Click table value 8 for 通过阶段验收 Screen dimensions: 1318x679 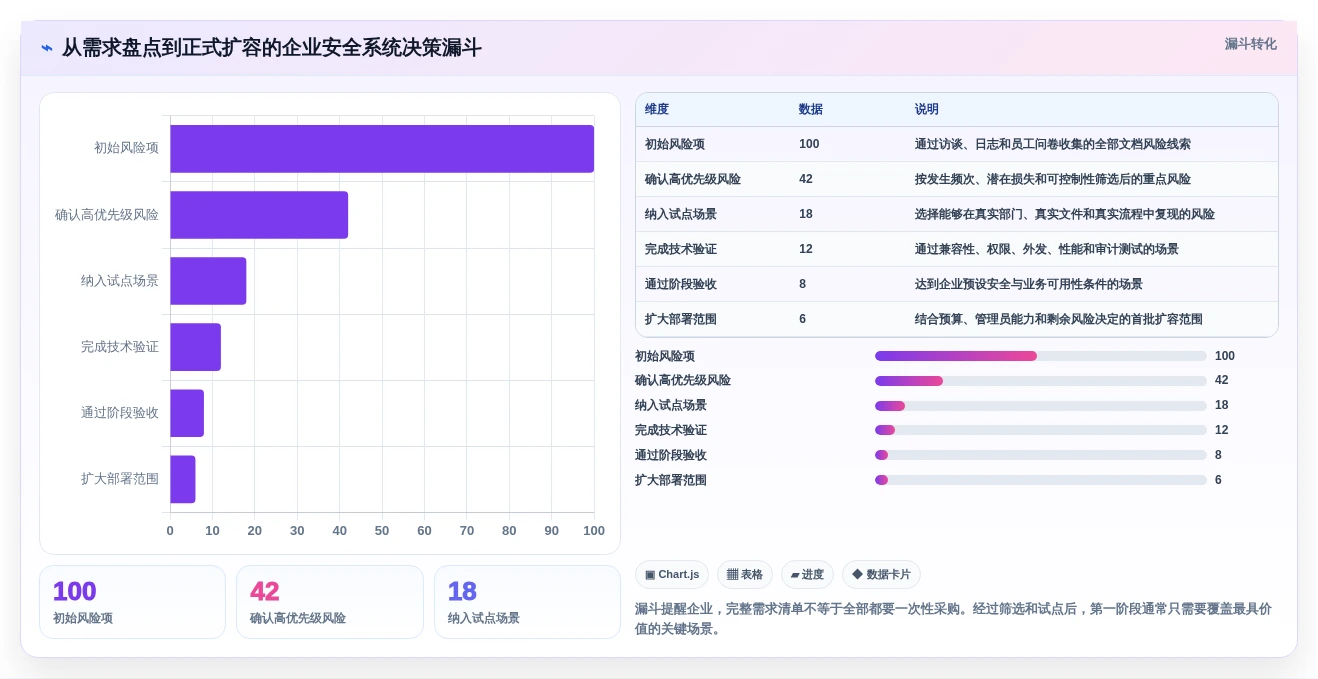pyautogui.click(x=803, y=284)
